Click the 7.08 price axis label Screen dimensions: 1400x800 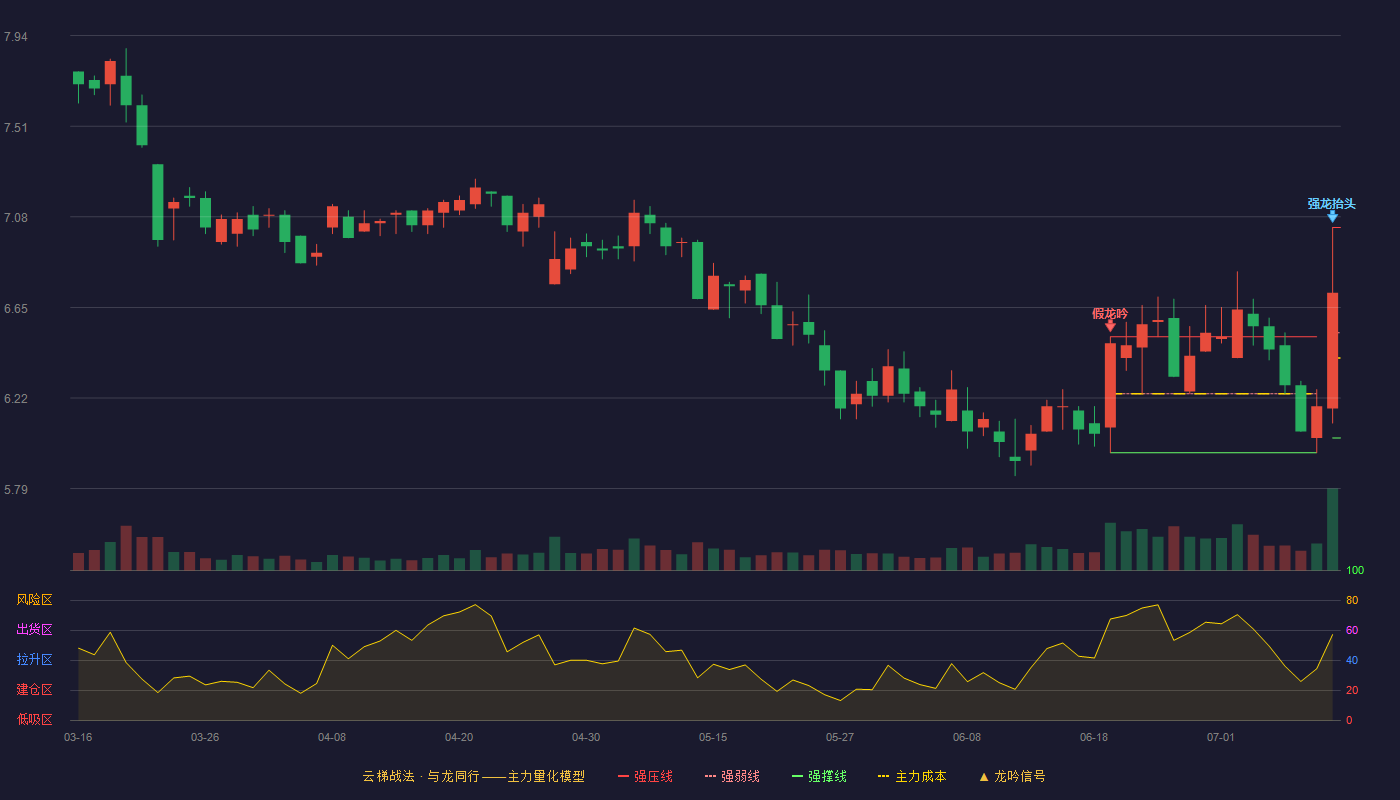pyautogui.click(x=16, y=218)
